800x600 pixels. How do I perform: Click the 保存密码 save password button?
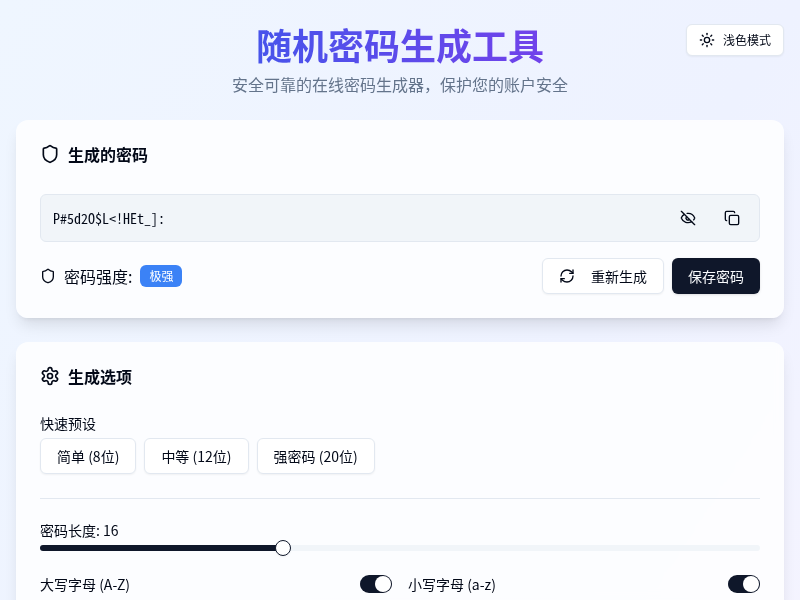715,276
